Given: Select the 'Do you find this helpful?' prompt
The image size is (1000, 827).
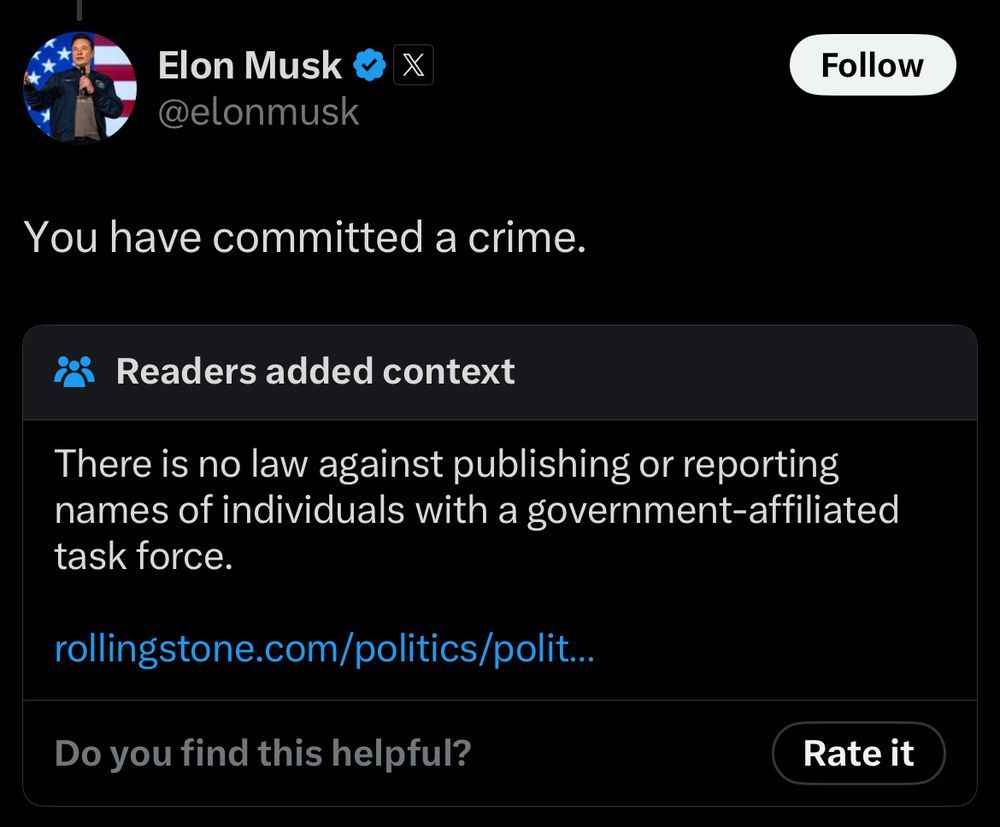Looking at the screenshot, I should tap(263, 753).
